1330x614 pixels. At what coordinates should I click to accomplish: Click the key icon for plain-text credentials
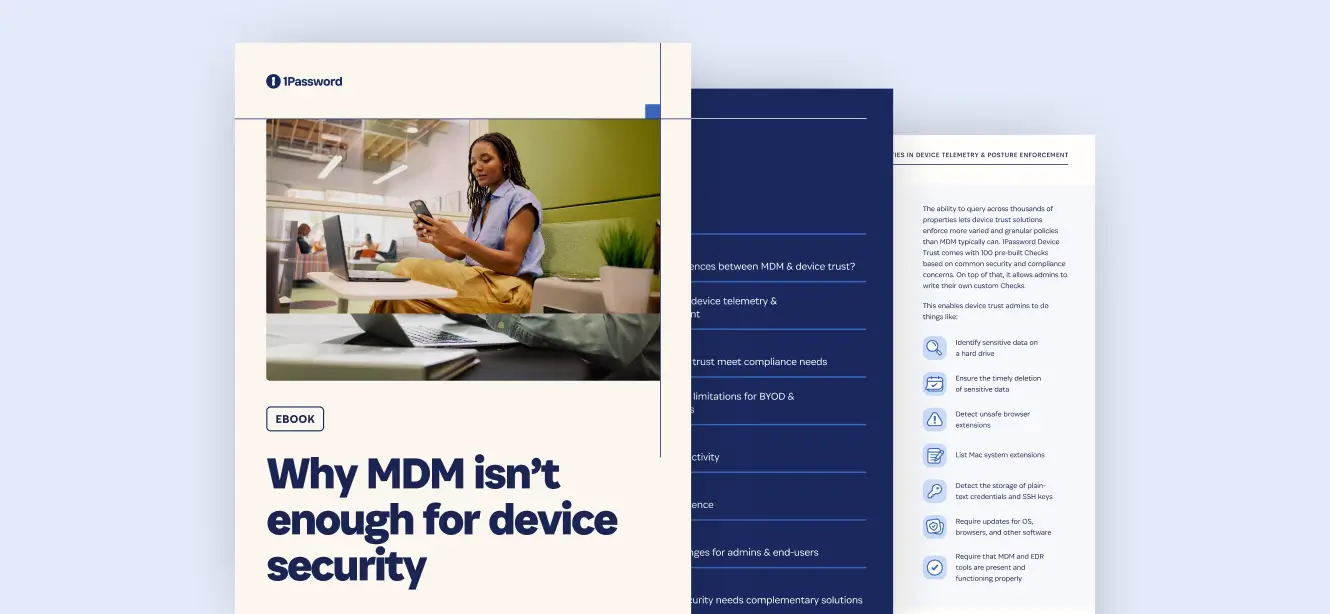(x=934, y=491)
